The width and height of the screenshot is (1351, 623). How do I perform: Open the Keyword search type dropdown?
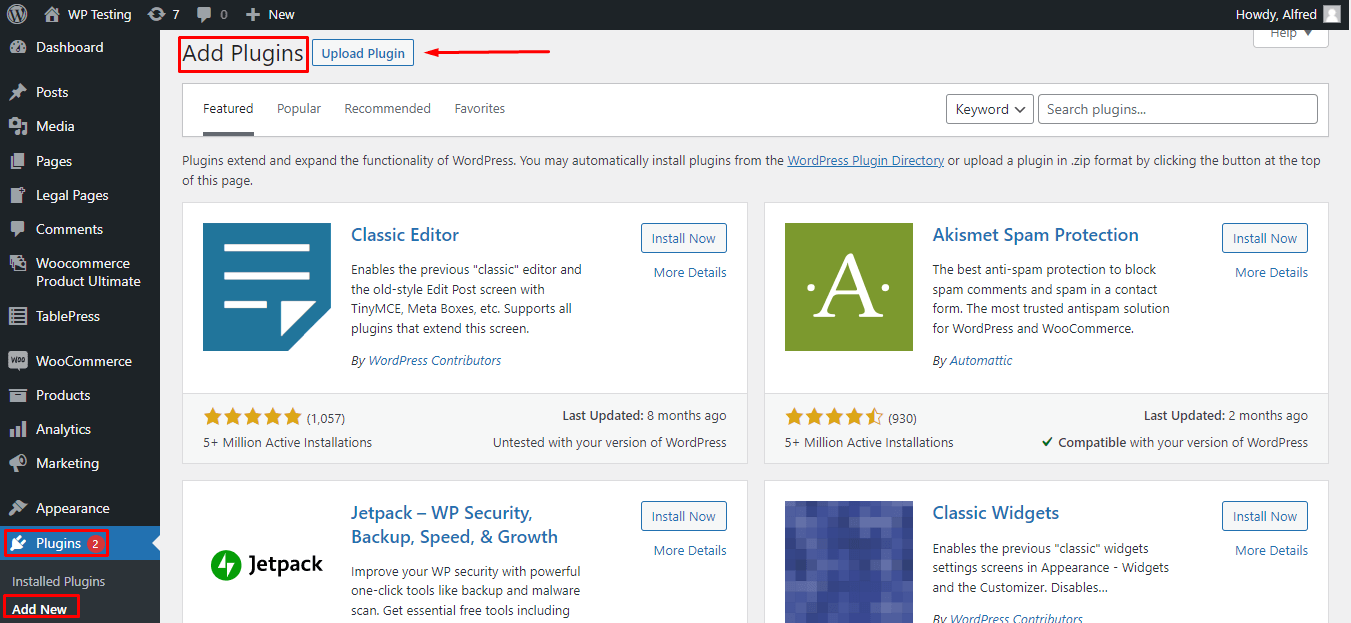[x=990, y=109]
